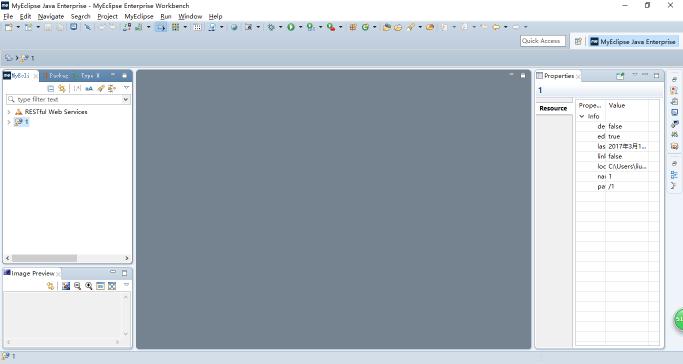
Task: Click the globe web browser toolbar icon
Action: click(234, 27)
